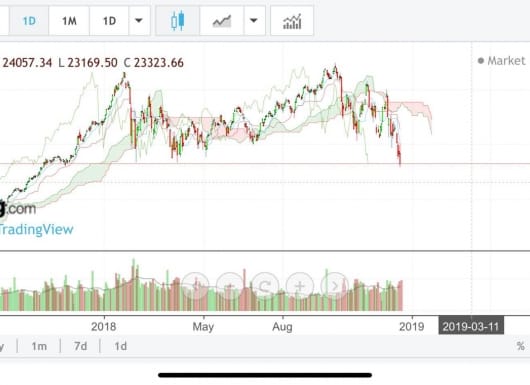This screenshot has width=530, height=385.
Task: Click the horizontal price level line
Action: click(x=265, y=164)
